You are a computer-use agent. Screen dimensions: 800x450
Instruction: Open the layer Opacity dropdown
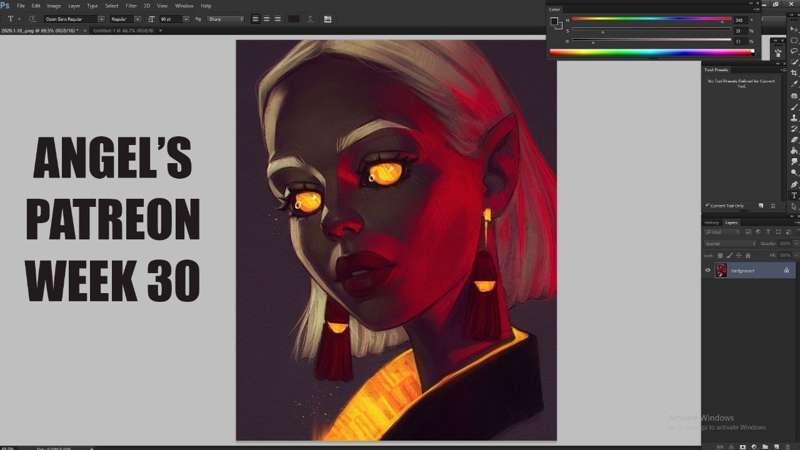[x=795, y=244]
